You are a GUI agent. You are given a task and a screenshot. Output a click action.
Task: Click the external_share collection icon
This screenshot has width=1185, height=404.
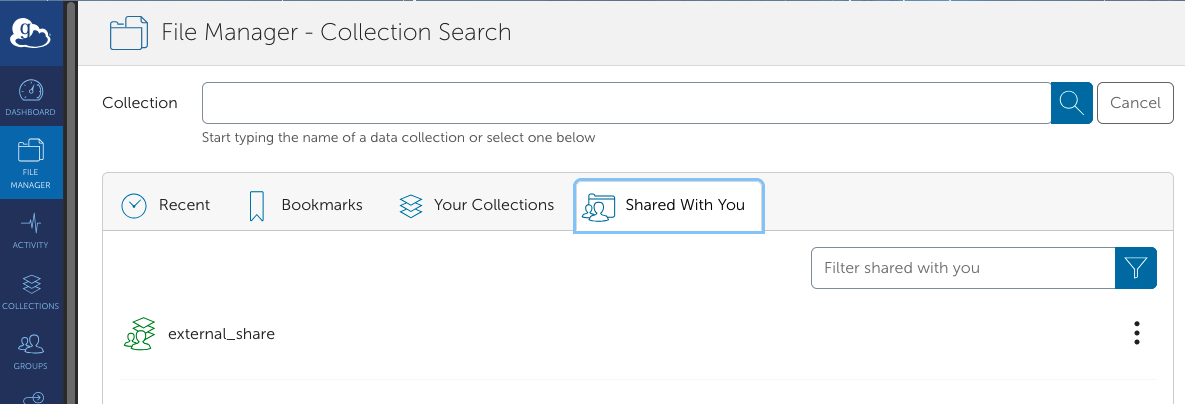pyautogui.click(x=139, y=333)
